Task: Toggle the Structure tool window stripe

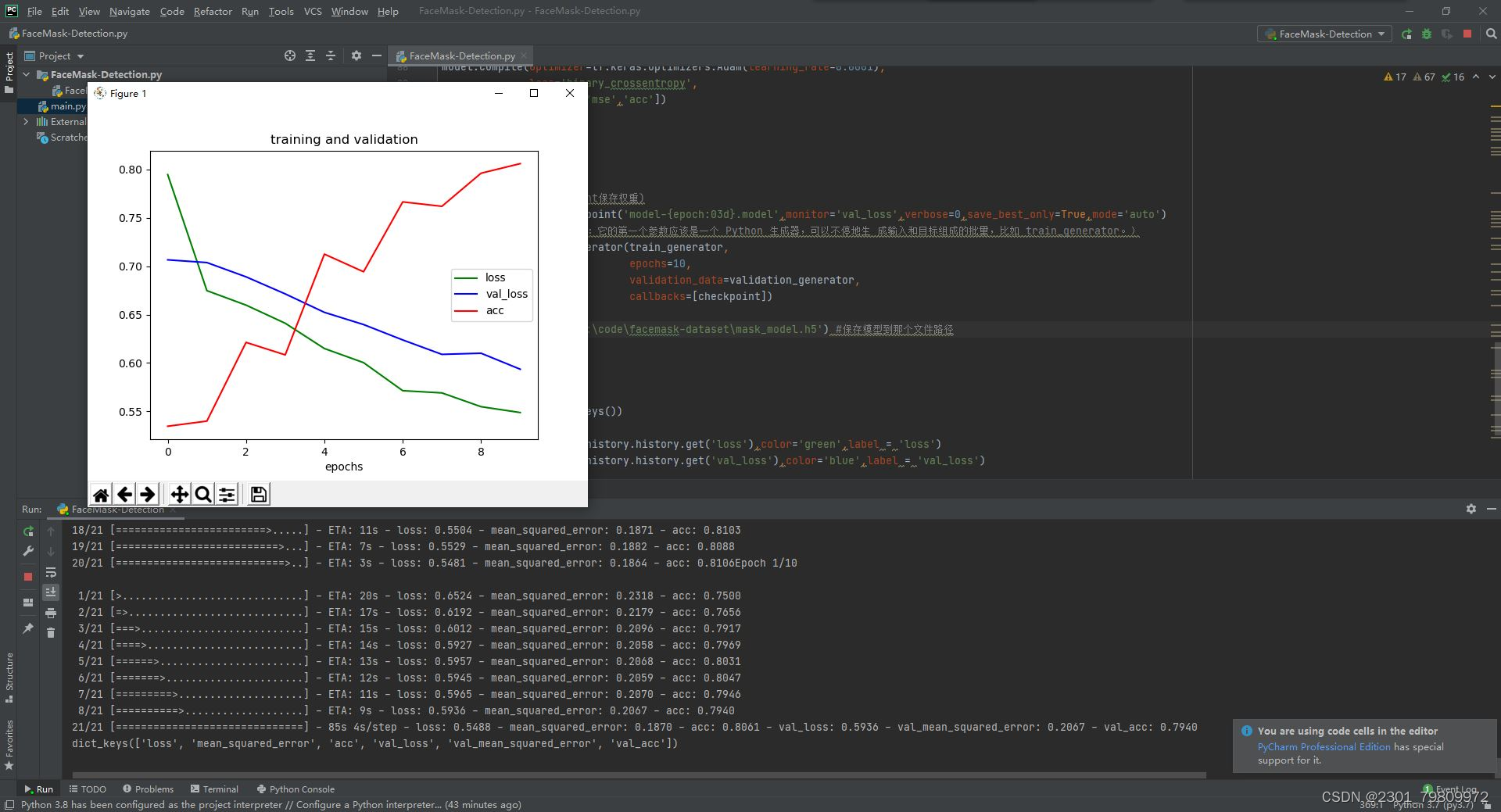Action: pos(9,678)
